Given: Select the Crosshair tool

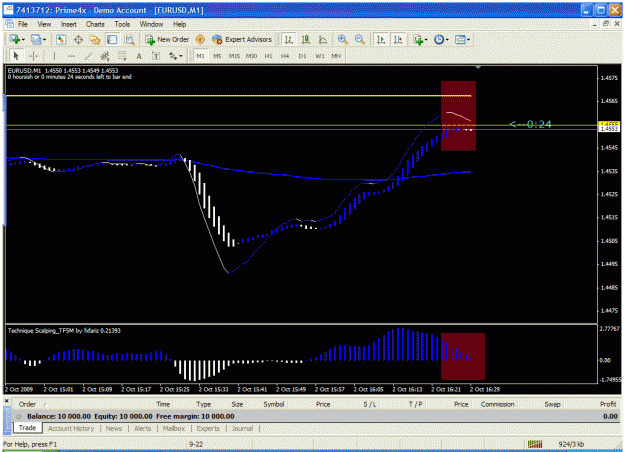Looking at the screenshot, I should [34, 56].
